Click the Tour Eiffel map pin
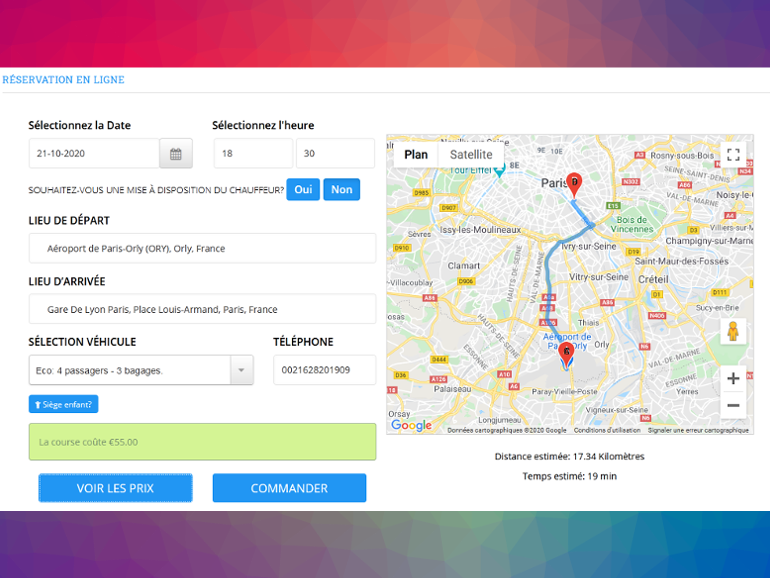 (x=499, y=171)
